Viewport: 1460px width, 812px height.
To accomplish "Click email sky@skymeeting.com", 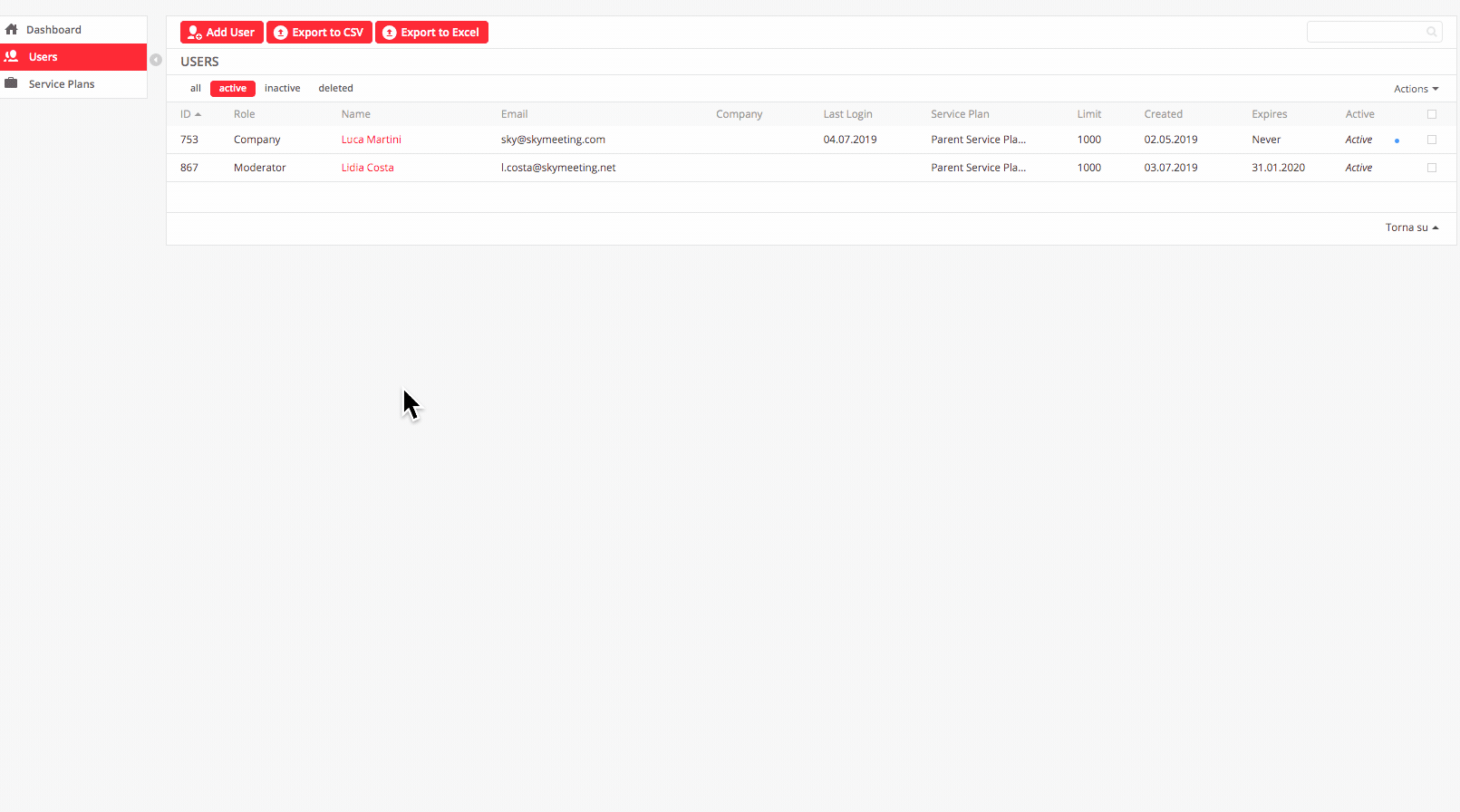I will tap(553, 140).
